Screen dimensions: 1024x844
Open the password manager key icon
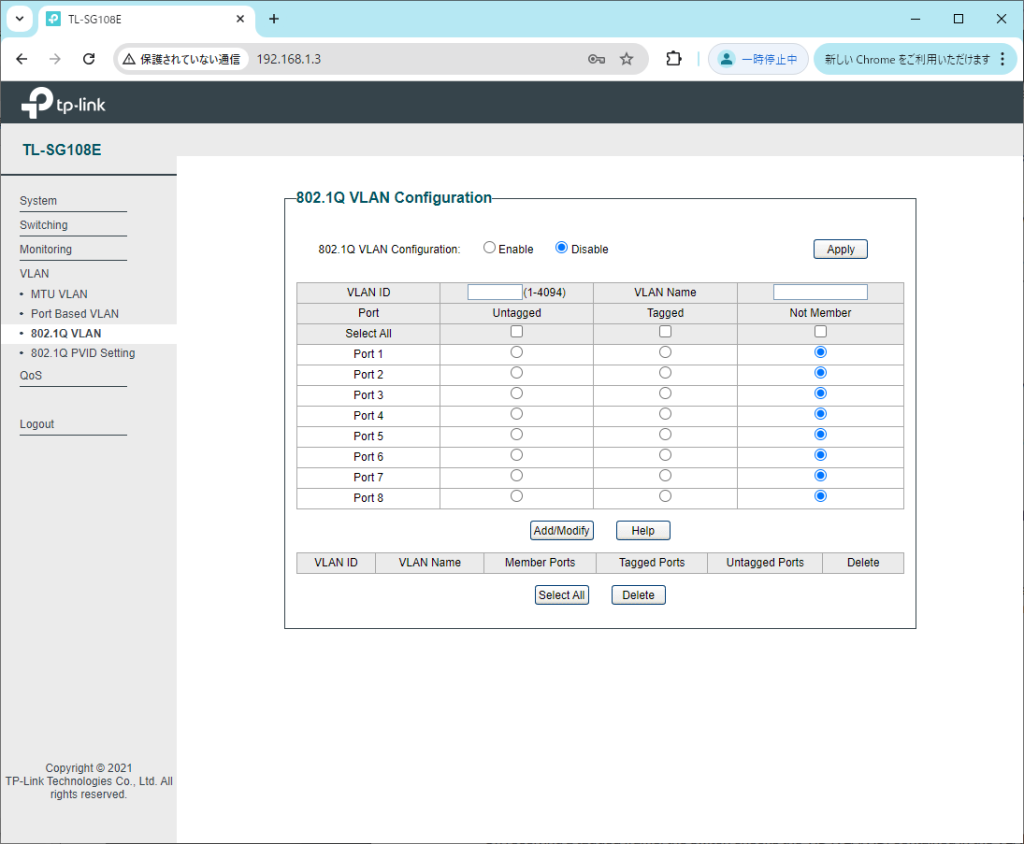point(597,59)
